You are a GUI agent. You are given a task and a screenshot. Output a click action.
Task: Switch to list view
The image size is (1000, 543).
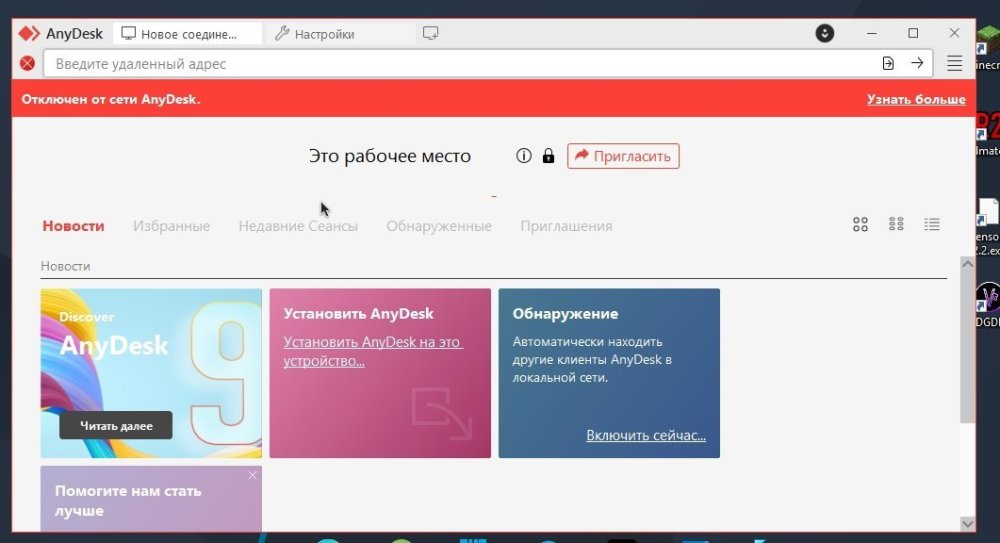click(x=932, y=224)
